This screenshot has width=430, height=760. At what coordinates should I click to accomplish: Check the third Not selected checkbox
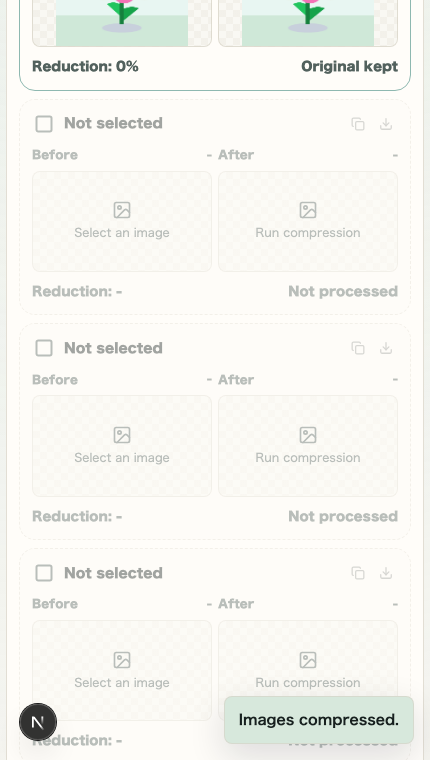tap(44, 573)
